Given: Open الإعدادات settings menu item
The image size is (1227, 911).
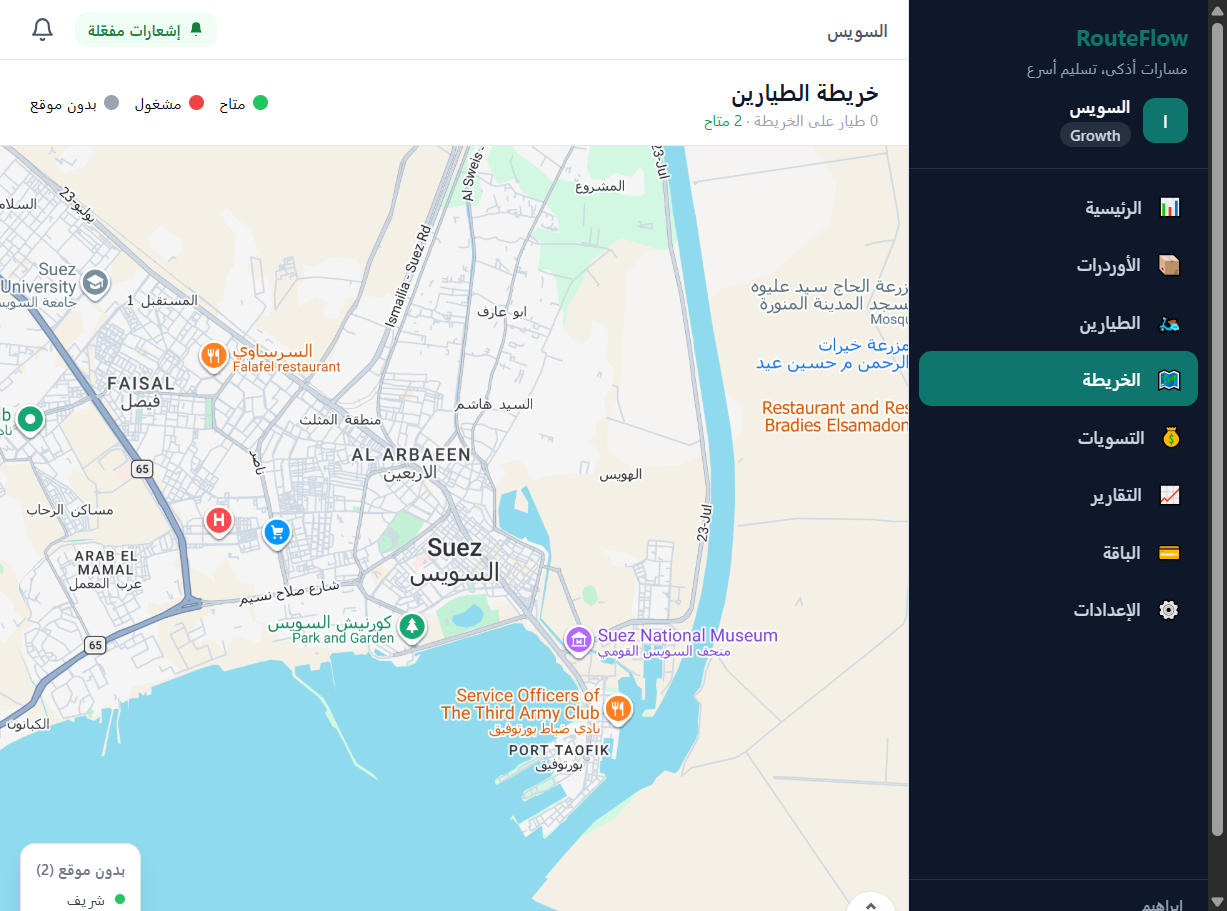Looking at the screenshot, I should 1058,610.
